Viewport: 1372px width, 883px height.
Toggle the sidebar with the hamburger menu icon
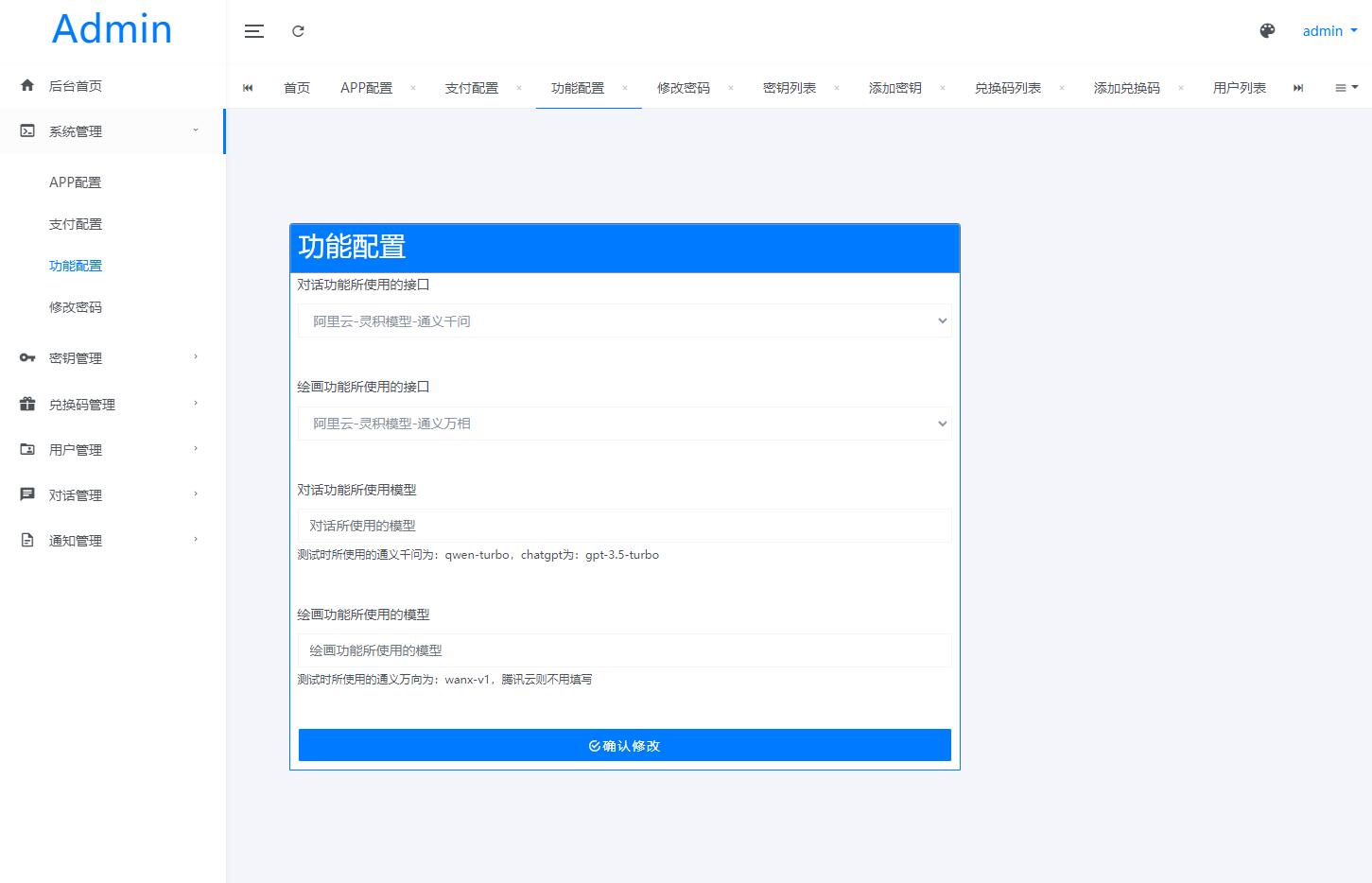[253, 31]
